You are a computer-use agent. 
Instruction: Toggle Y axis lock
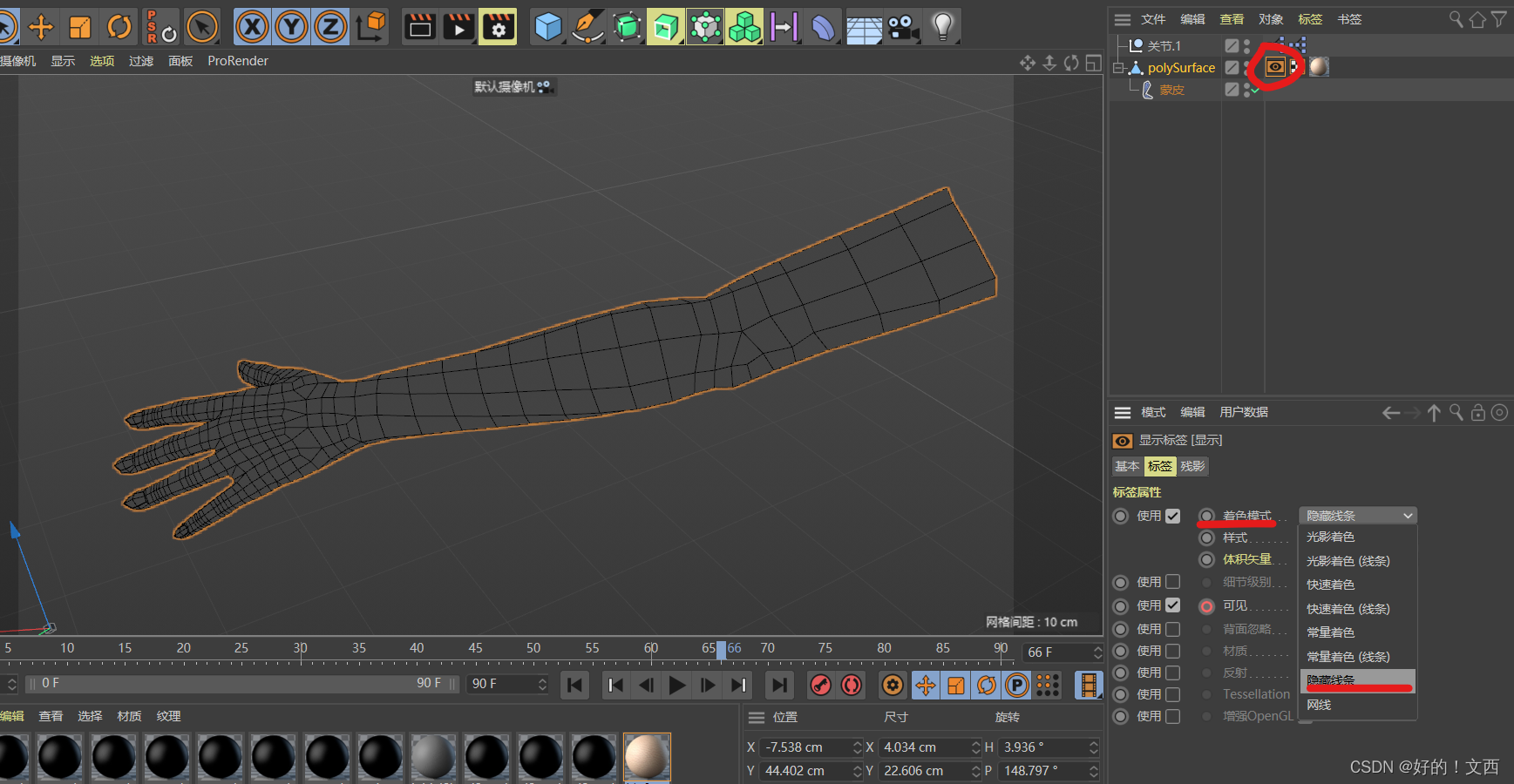[x=291, y=27]
